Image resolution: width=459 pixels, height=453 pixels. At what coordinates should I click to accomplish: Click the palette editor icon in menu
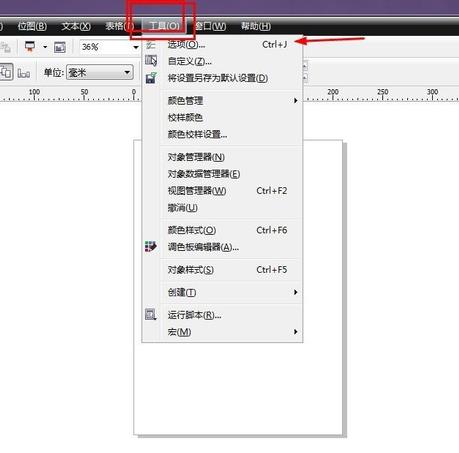click(151, 247)
